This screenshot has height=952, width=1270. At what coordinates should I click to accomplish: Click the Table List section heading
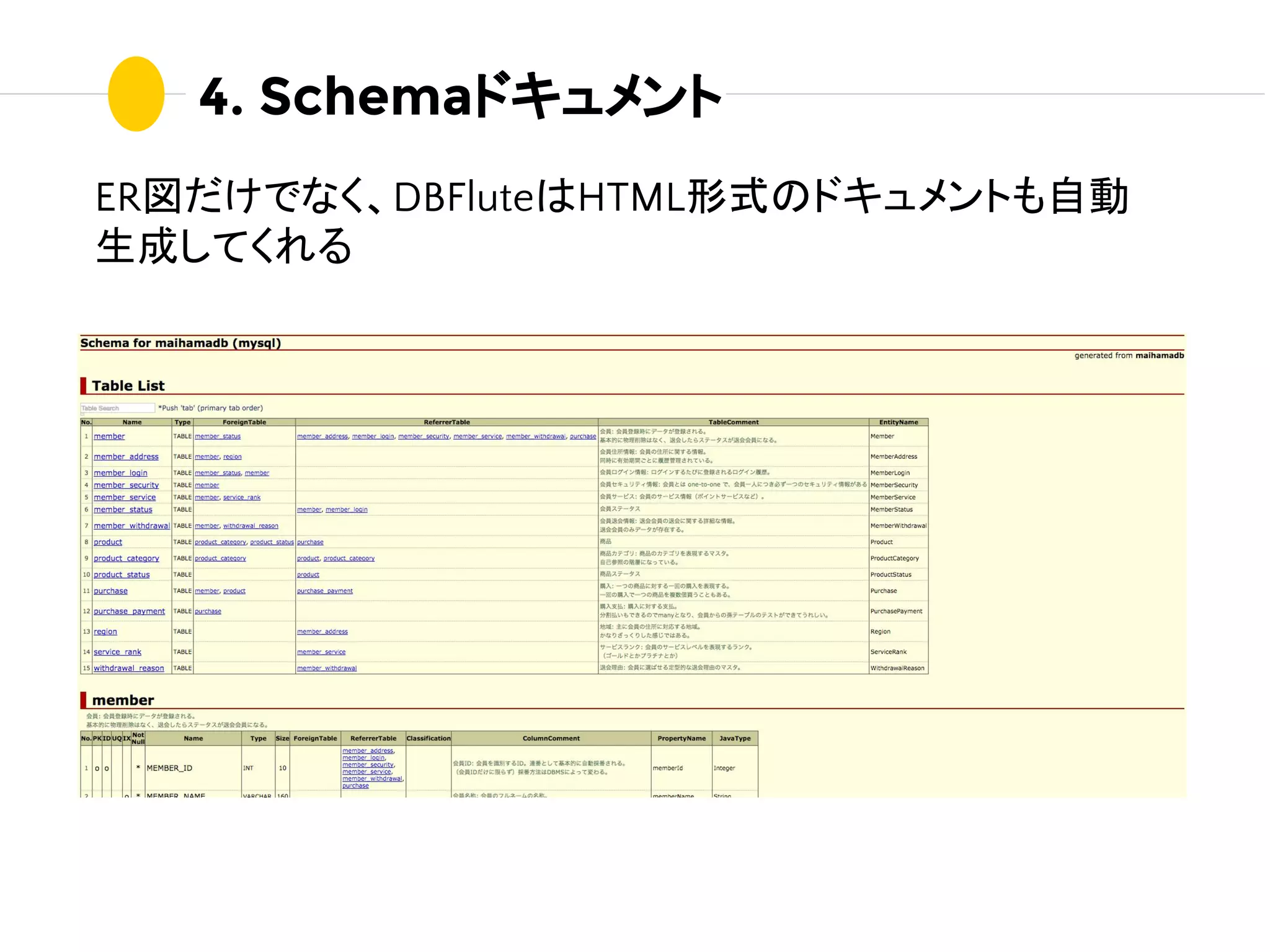(128, 386)
